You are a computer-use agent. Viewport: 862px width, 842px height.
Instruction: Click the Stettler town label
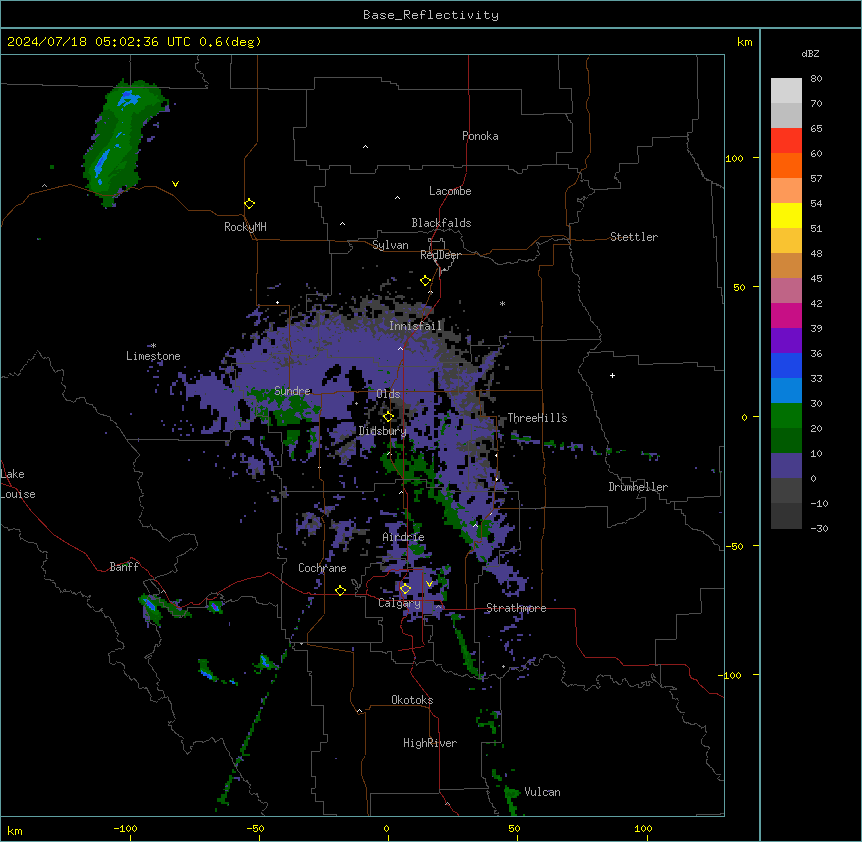click(x=634, y=237)
